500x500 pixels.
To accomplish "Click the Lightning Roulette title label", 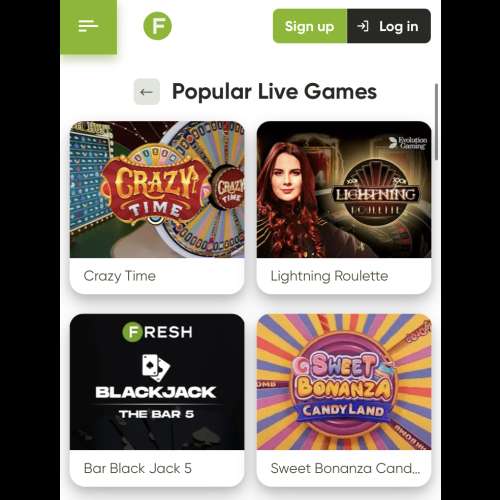I will [329, 276].
